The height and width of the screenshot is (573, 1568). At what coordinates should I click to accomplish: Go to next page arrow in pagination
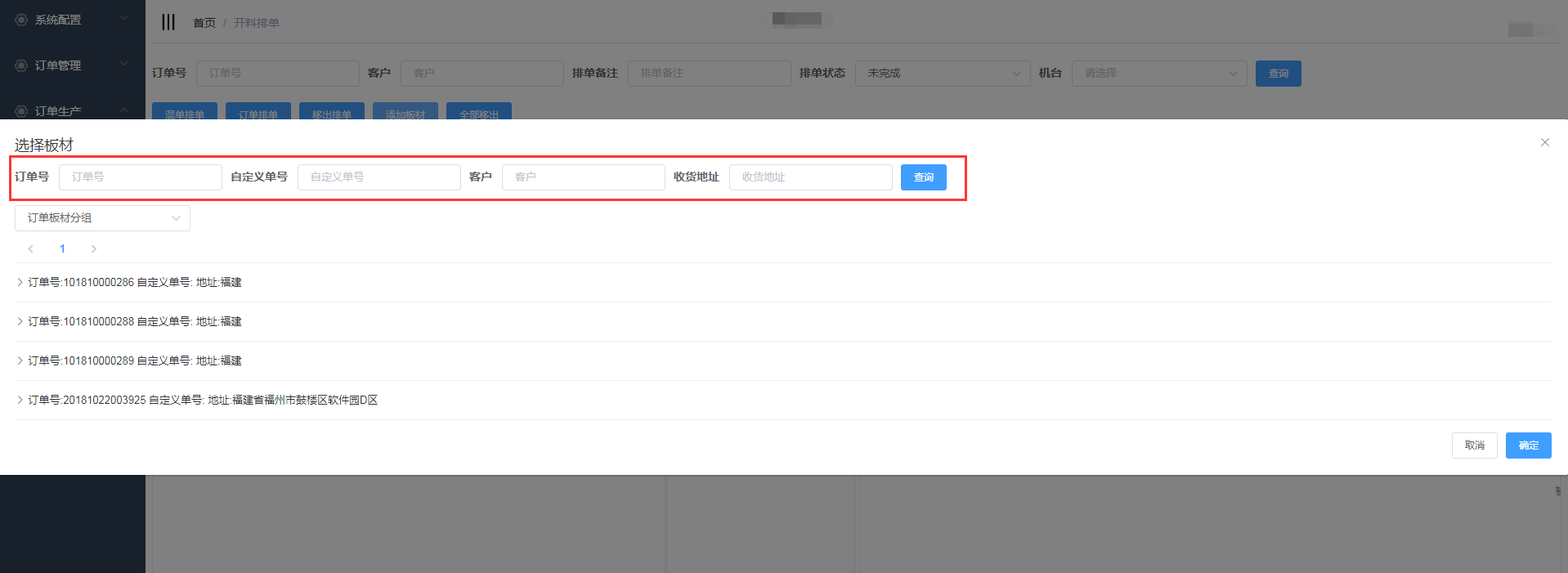[x=94, y=249]
